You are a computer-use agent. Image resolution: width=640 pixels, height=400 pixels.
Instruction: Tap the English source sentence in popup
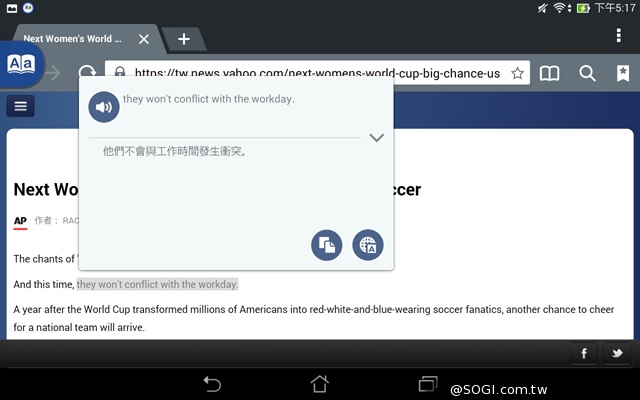(209, 99)
